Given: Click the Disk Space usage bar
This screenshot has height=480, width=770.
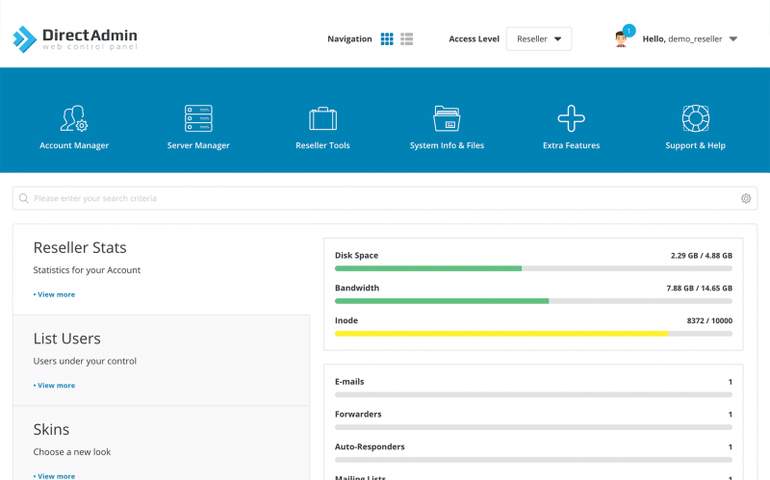Looking at the screenshot, I should [x=533, y=269].
